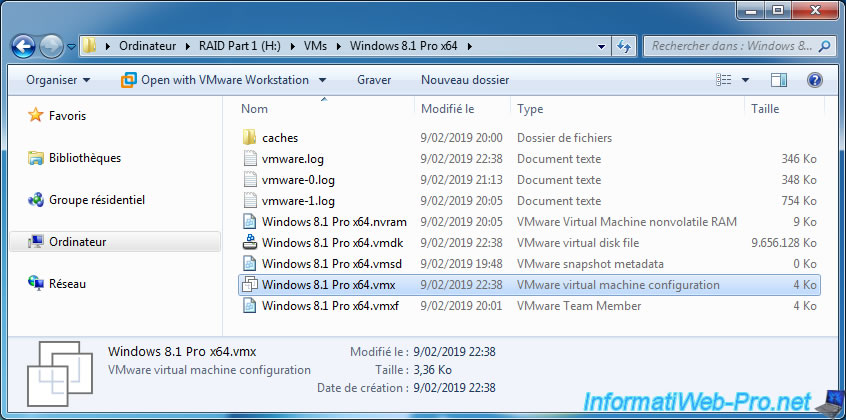Open the Organiser menu
This screenshot has width=846, height=420.
tap(58, 80)
